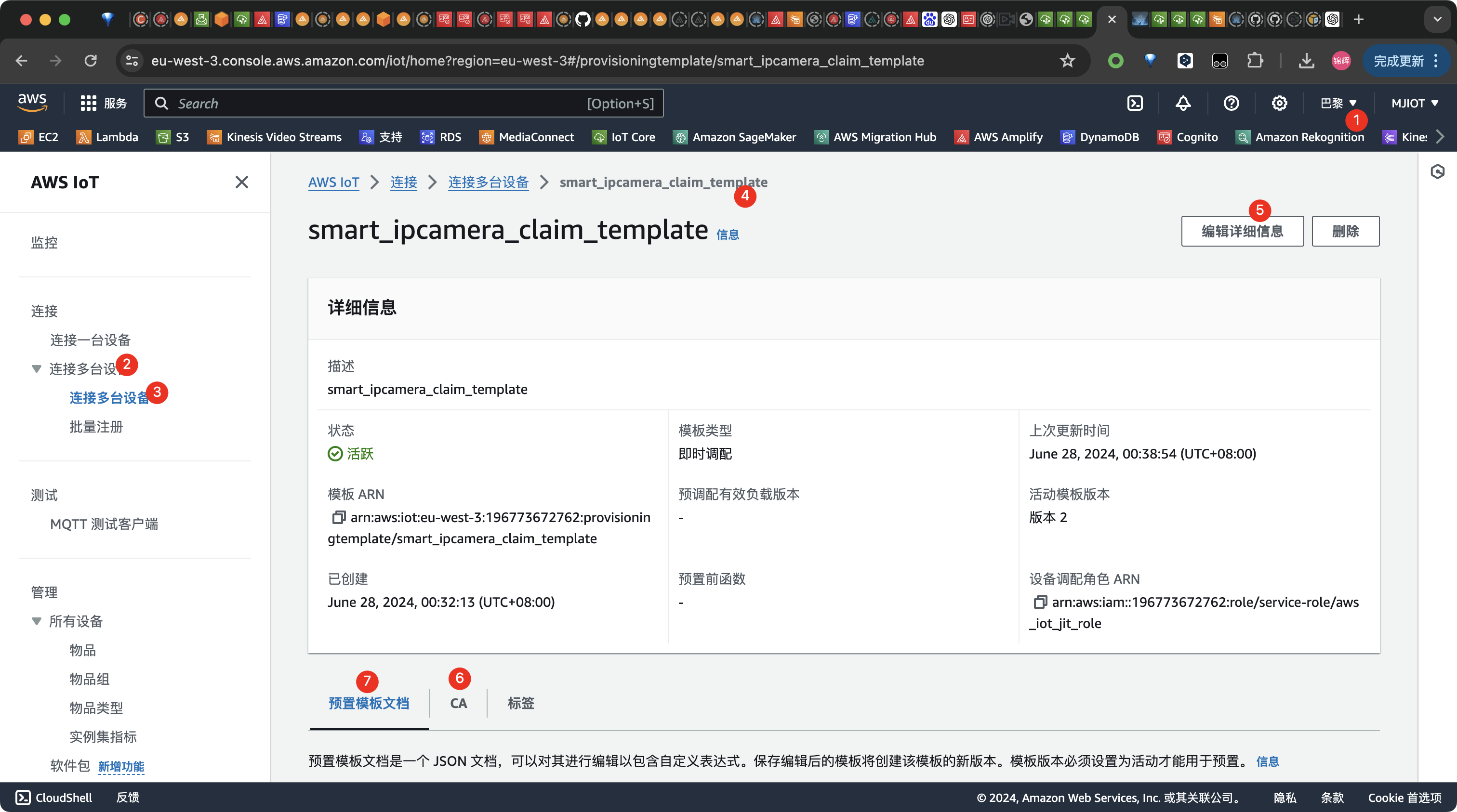The image size is (1457, 812).
Task: Open the MJIOT account dropdown
Action: pyautogui.click(x=1415, y=103)
